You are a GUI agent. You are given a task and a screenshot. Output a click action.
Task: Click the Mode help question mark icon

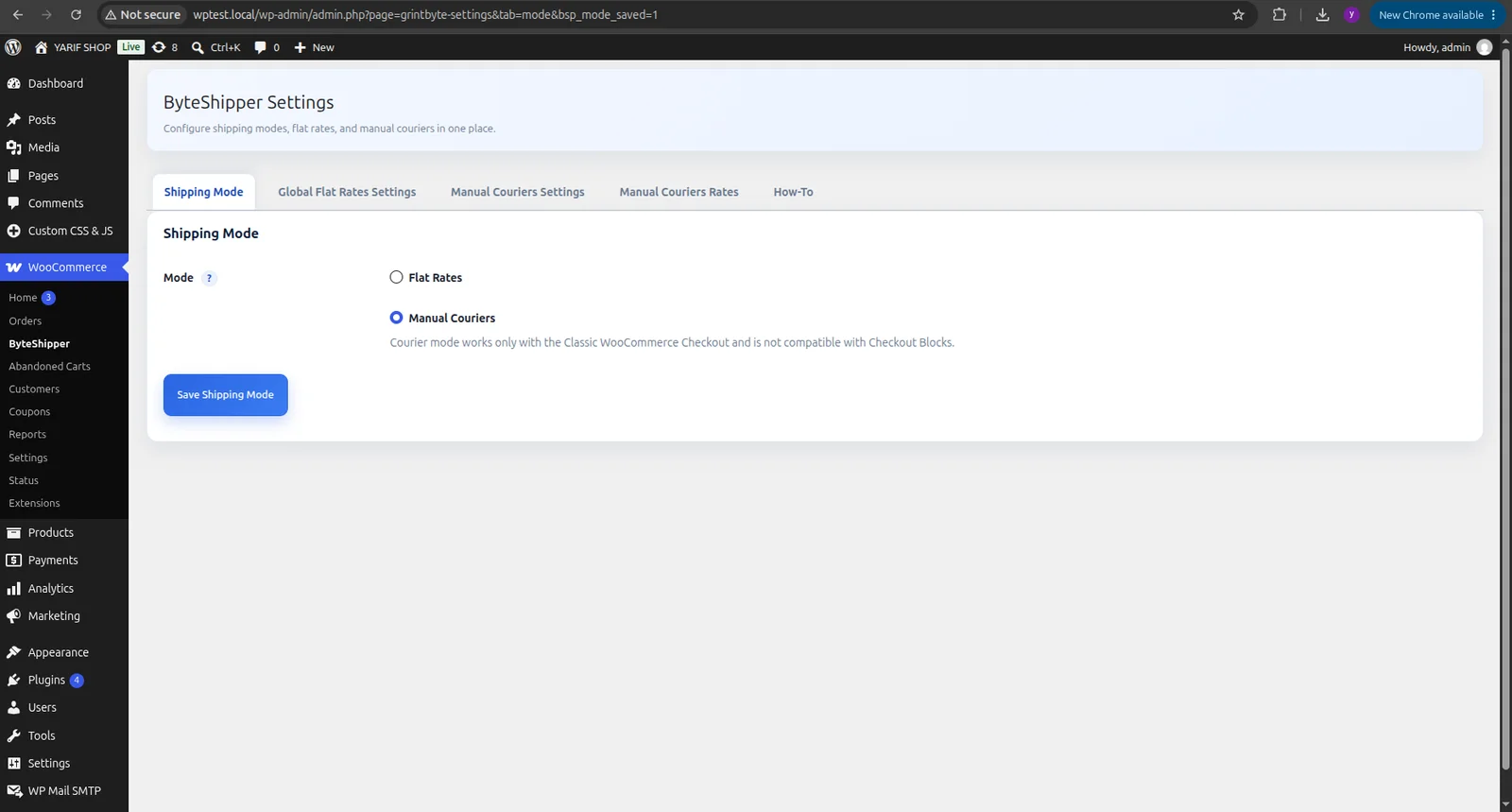pos(209,278)
